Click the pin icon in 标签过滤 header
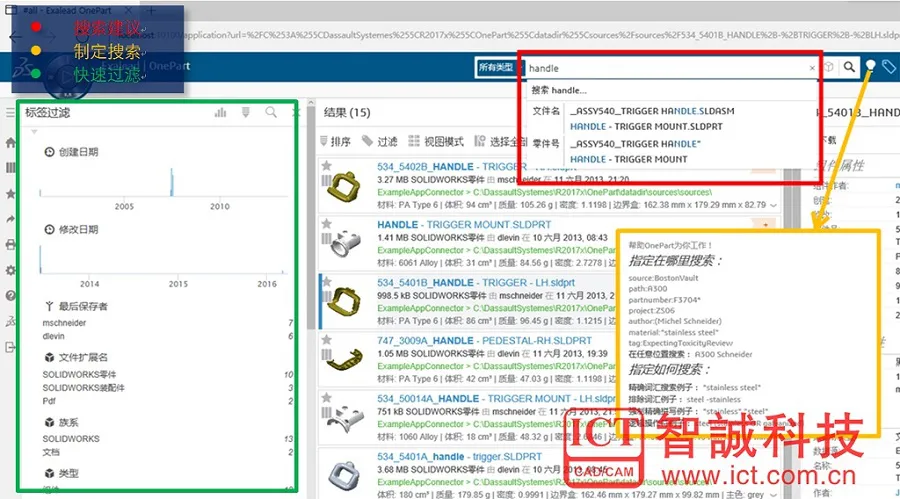 coord(246,113)
